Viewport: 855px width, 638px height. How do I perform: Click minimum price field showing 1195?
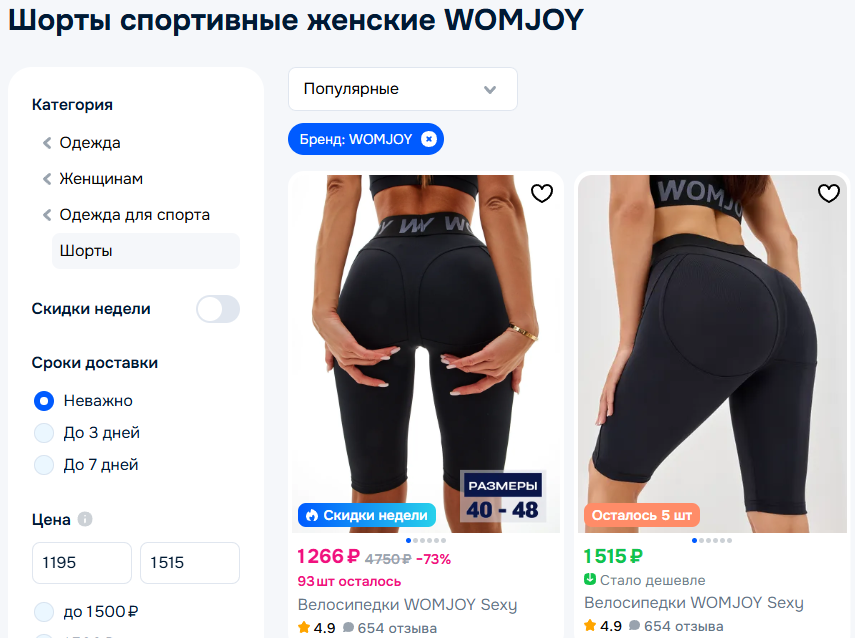pyautogui.click(x=82, y=563)
